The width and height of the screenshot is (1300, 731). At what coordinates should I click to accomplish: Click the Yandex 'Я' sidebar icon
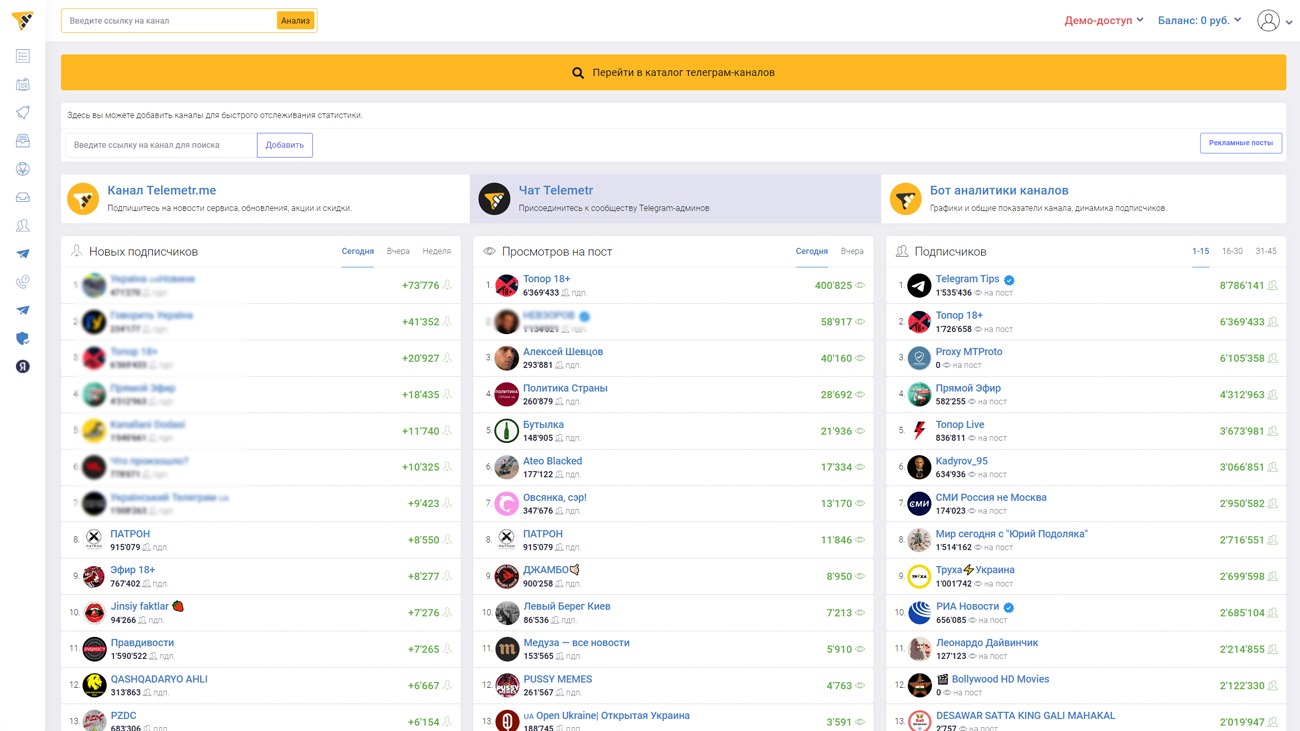point(22,367)
